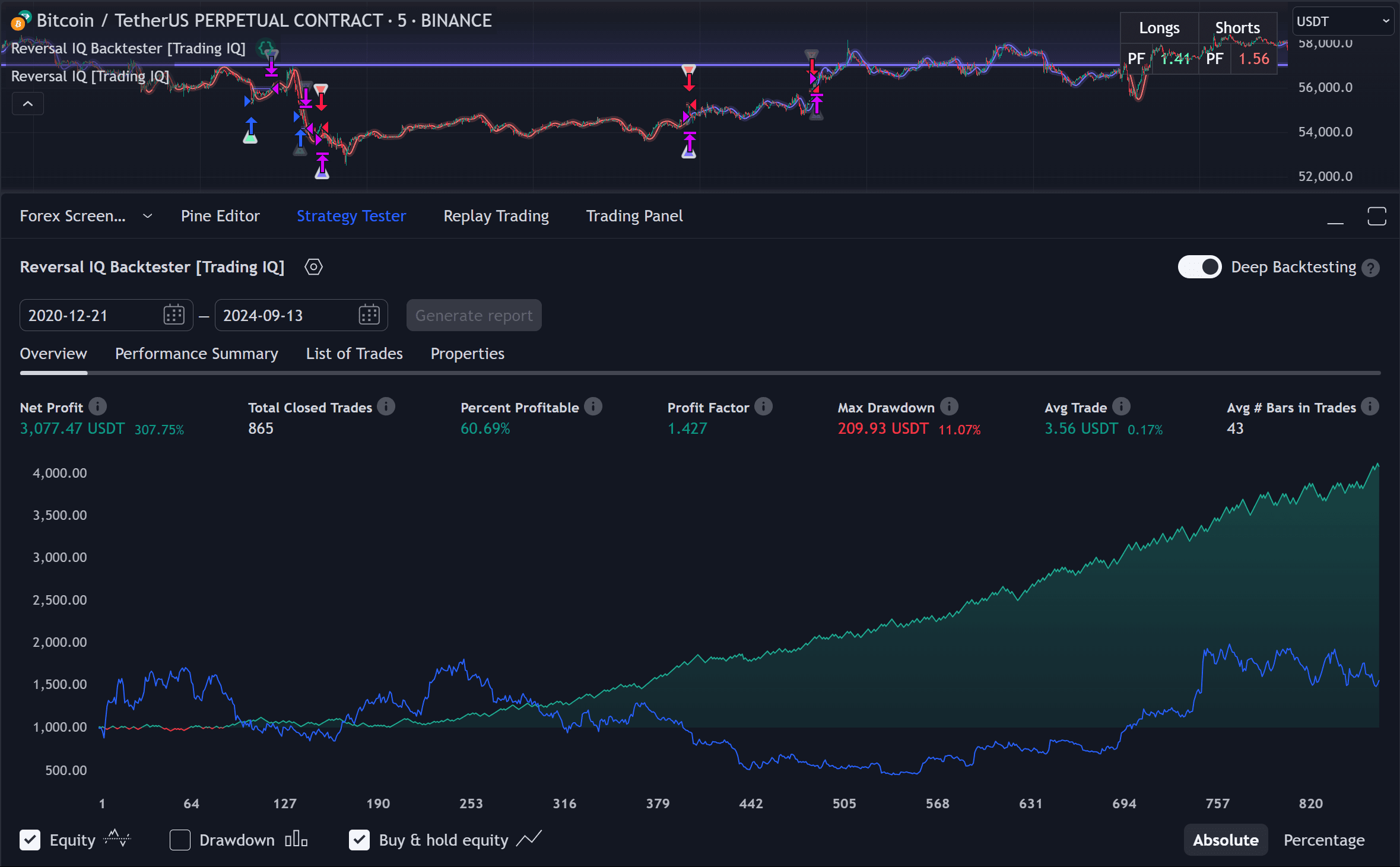This screenshot has height=867, width=1400.
Task: Click Forex Screener panel label
Action: pyautogui.click(x=73, y=216)
